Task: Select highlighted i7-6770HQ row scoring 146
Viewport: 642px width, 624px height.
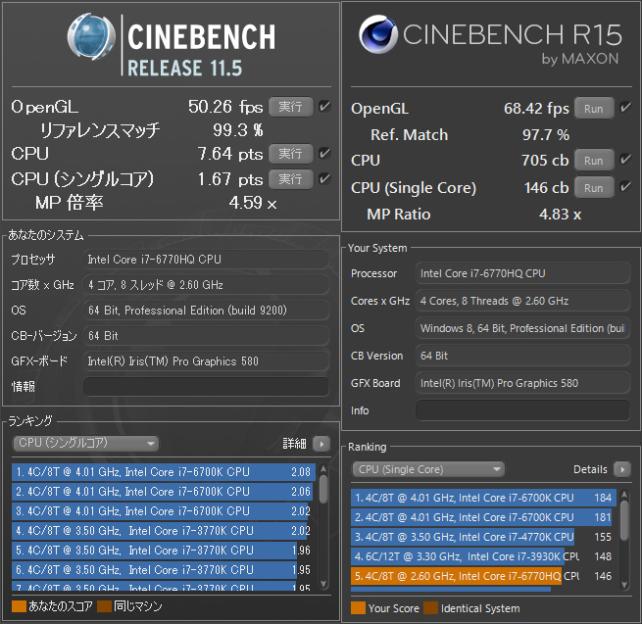Action: (484, 576)
